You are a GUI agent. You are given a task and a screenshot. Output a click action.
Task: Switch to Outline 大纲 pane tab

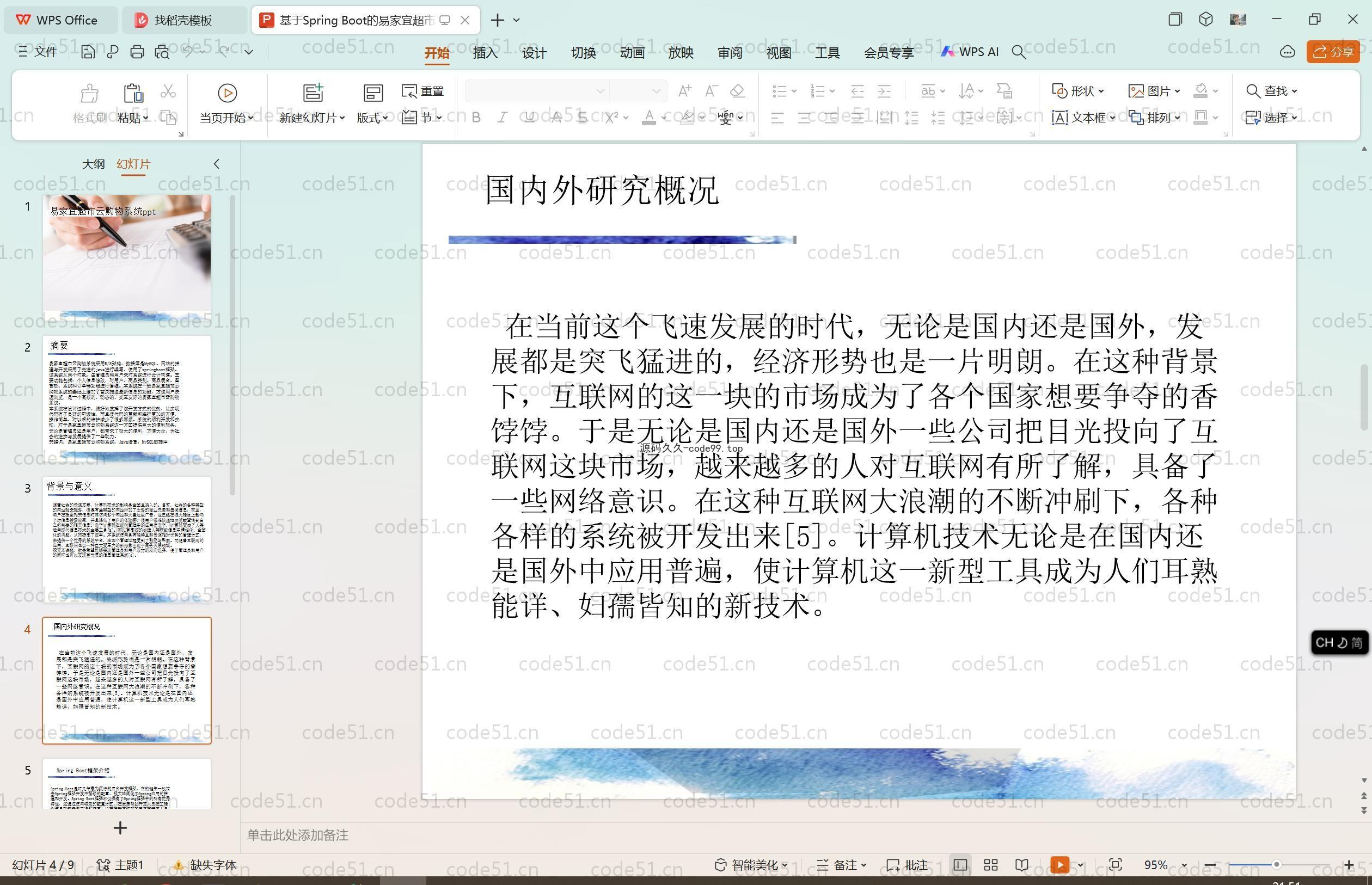[x=93, y=164]
